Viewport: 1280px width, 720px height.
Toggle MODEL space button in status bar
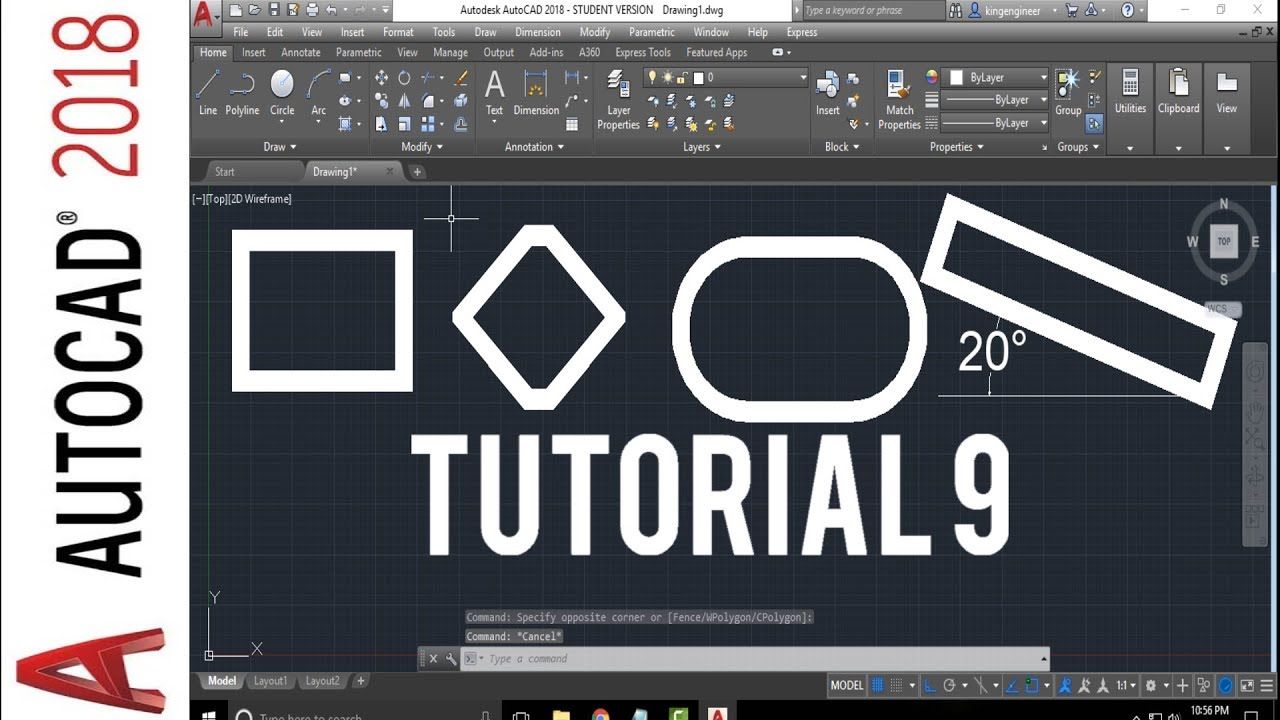847,685
